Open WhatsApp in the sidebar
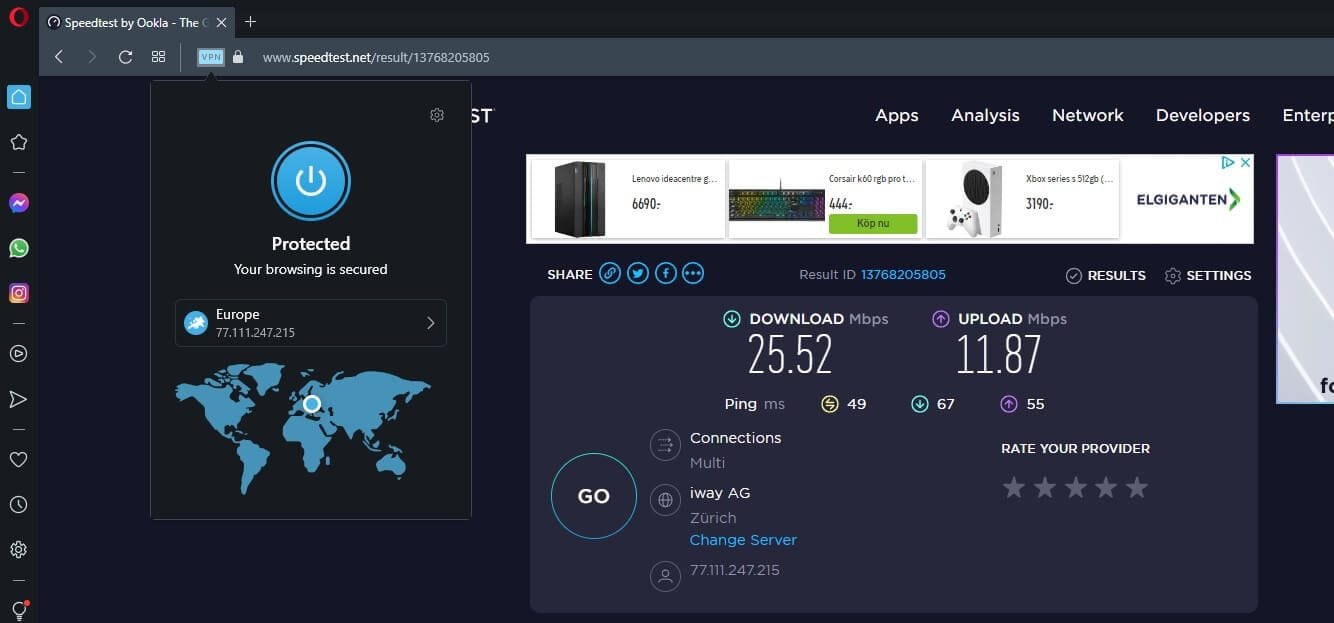Viewport: 1334px width, 623px height. pyautogui.click(x=18, y=248)
